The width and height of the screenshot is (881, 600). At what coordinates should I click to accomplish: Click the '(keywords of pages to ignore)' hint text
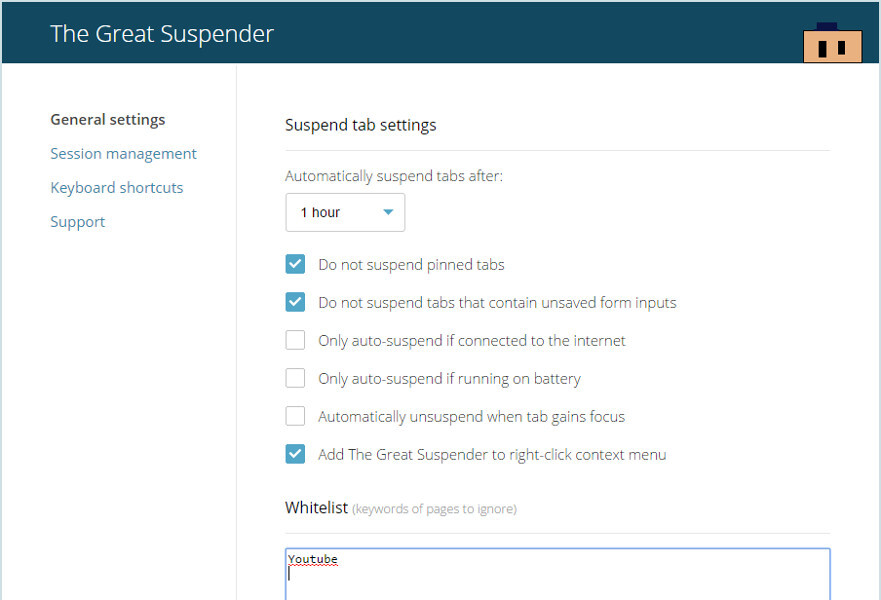pos(436,508)
